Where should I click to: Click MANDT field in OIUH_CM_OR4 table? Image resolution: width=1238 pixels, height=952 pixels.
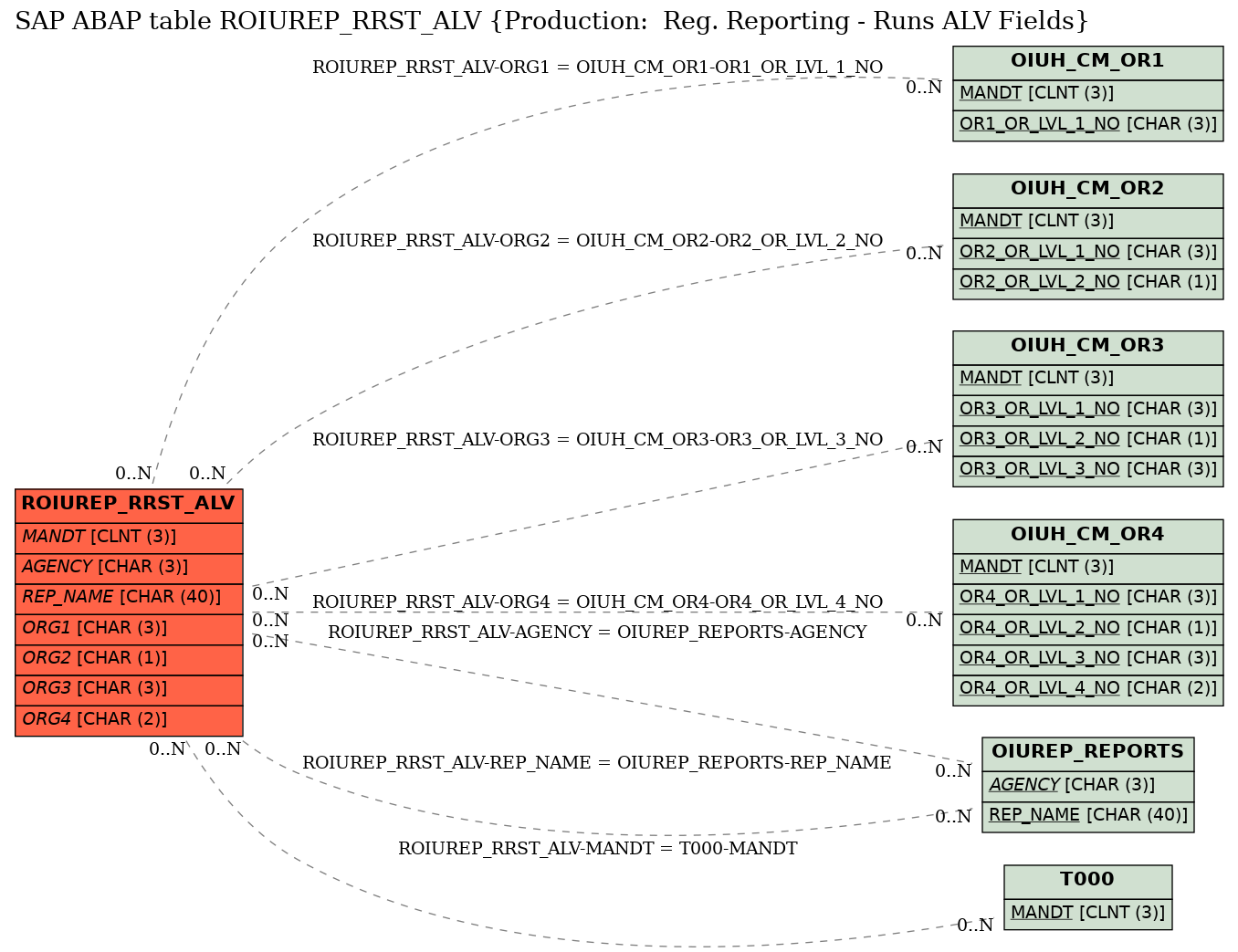click(x=1087, y=568)
